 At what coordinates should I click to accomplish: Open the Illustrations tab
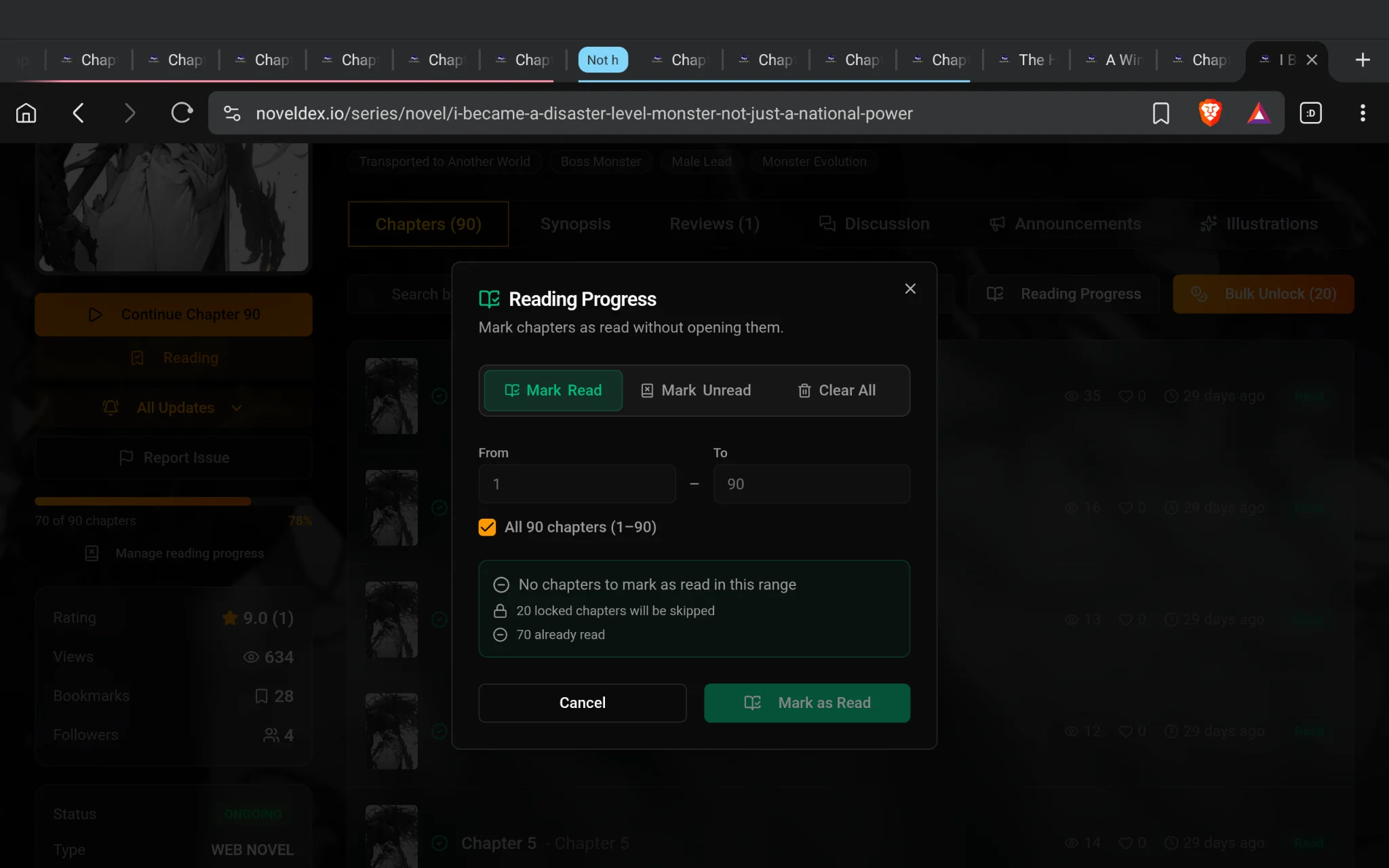click(x=1259, y=224)
